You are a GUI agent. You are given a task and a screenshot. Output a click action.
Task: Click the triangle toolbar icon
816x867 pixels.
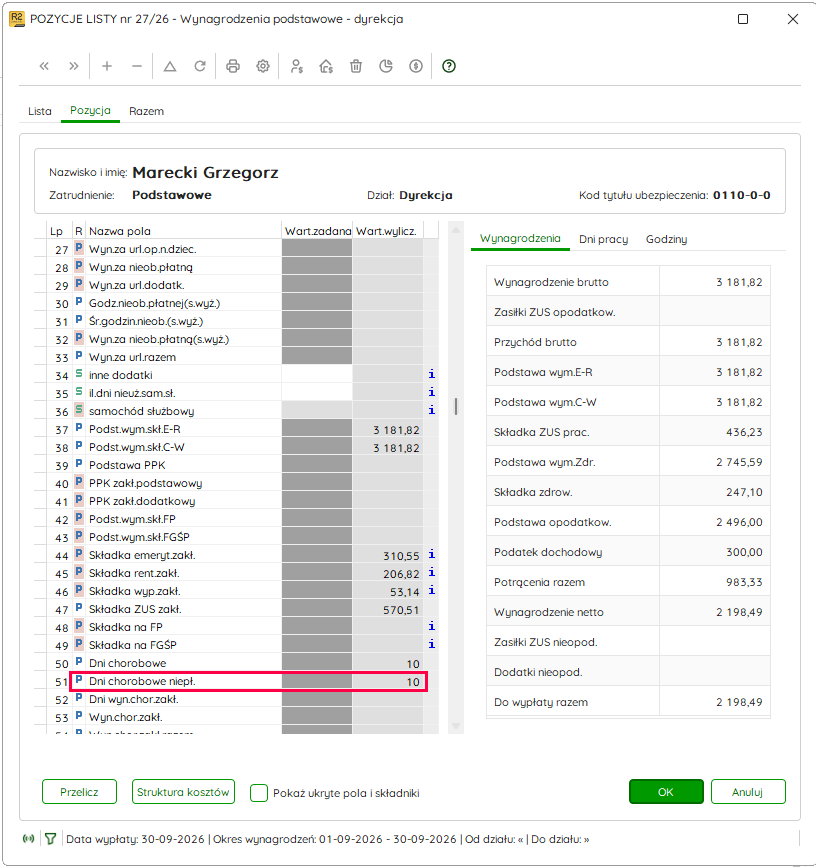170,66
